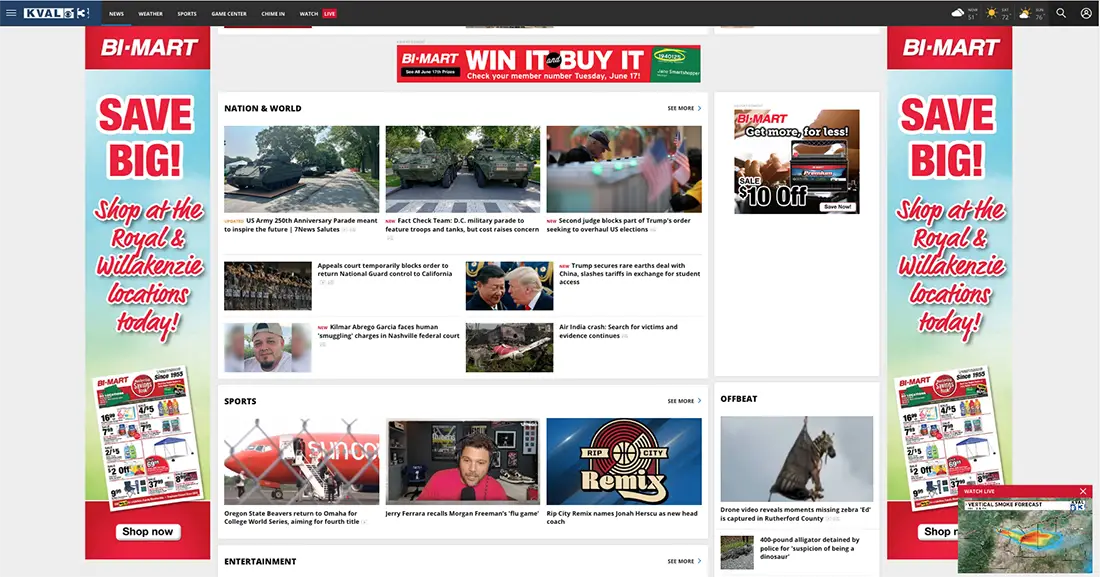The height and width of the screenshot is (577, 1100).
Task: Open the News menu item
Action: coord(116,13)
